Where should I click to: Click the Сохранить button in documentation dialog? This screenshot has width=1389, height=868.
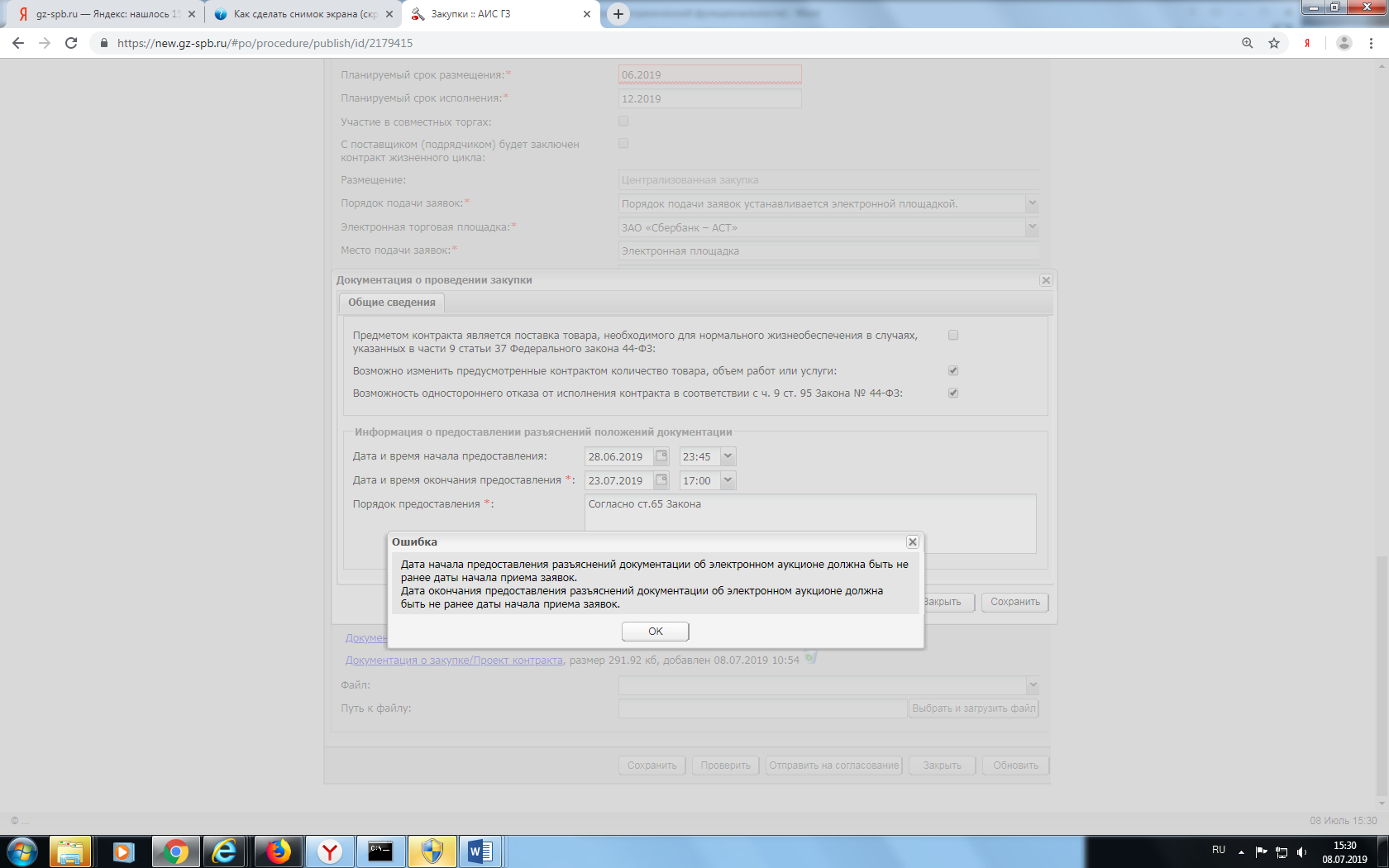(x=1014, y=602)
